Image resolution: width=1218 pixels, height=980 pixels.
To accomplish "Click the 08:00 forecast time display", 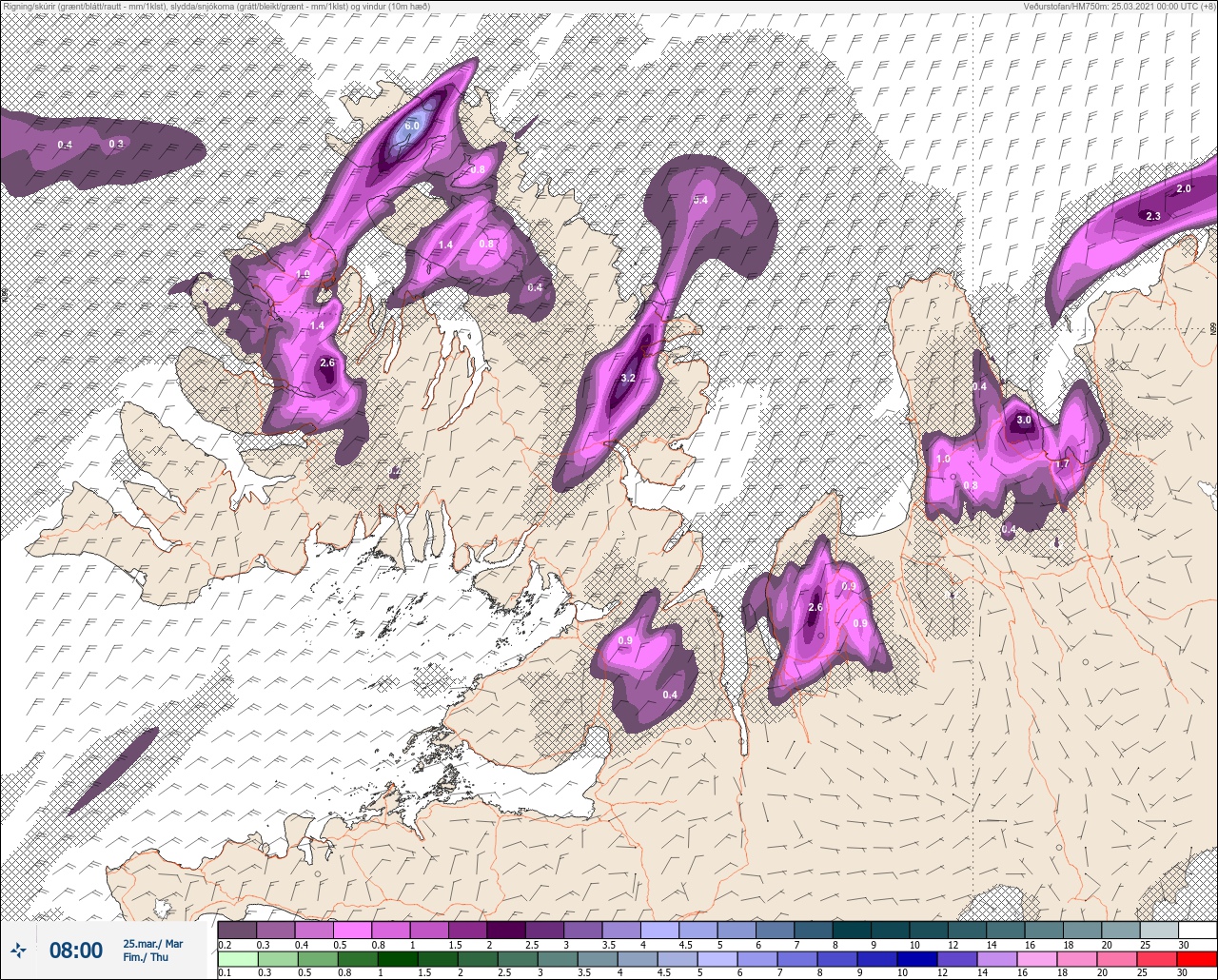I will click(x=75, y=951).
